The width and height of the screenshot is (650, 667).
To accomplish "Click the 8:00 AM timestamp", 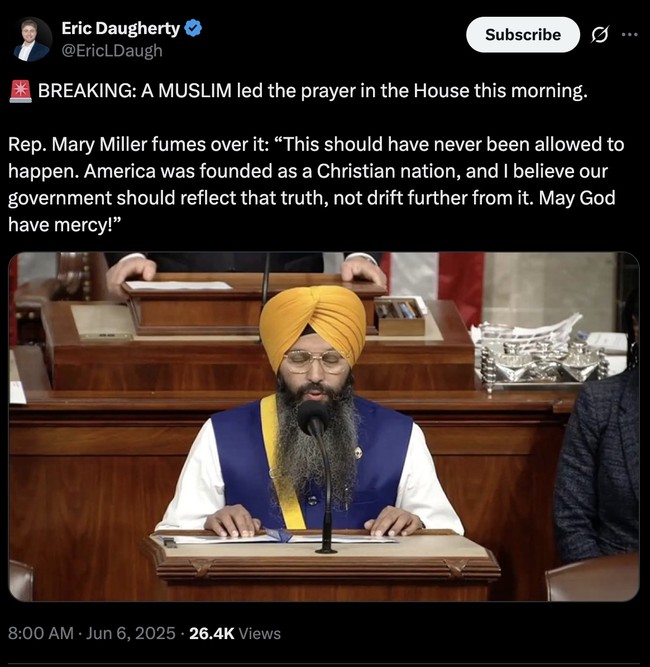I will pyautogui.click(x=41, y=633).
